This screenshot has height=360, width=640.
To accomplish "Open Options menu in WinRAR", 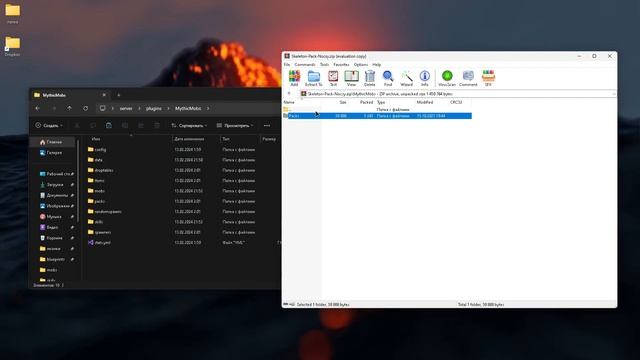I will coord(361,64).
